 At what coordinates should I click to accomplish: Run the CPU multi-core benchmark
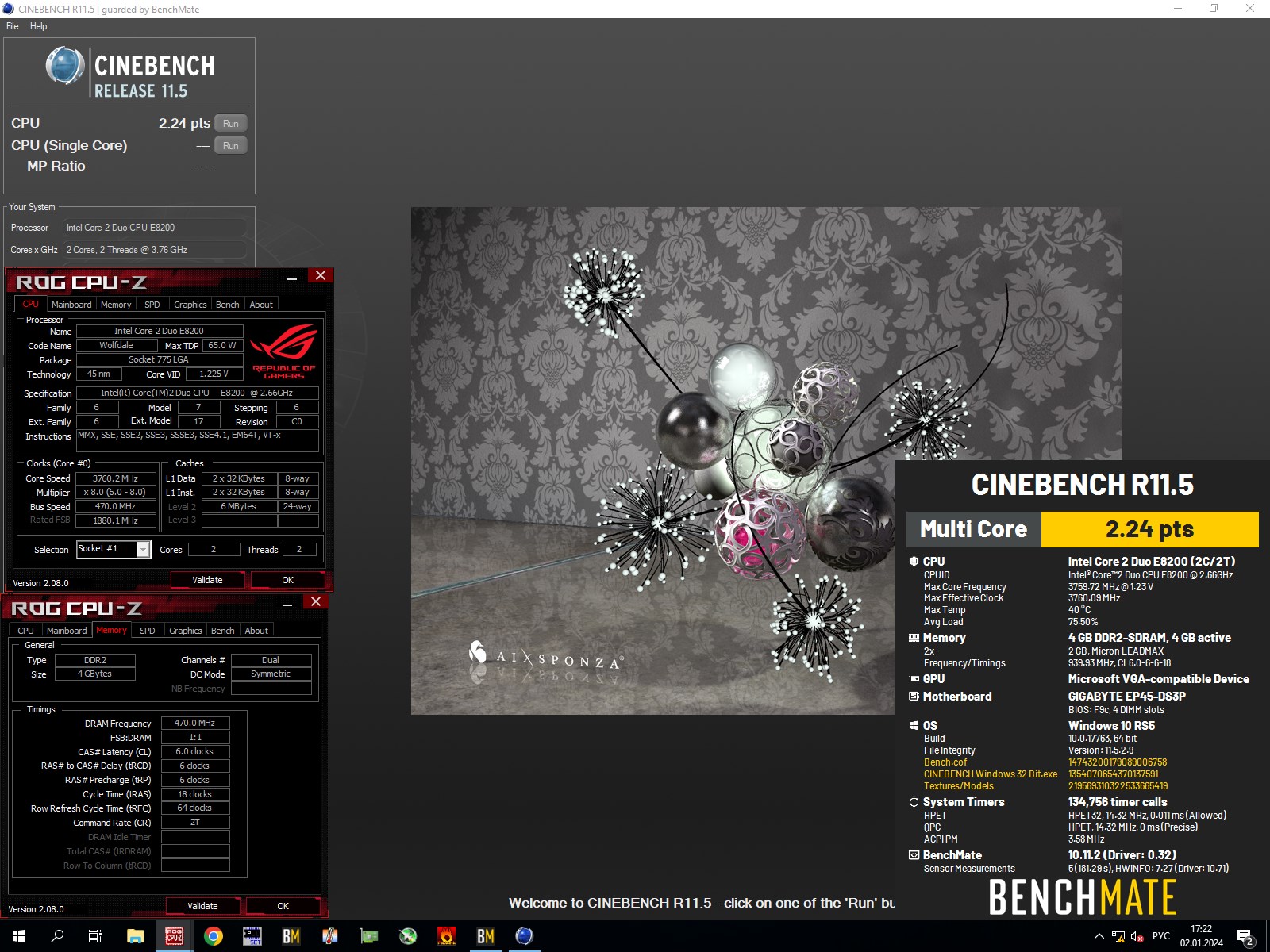[231, 123]
